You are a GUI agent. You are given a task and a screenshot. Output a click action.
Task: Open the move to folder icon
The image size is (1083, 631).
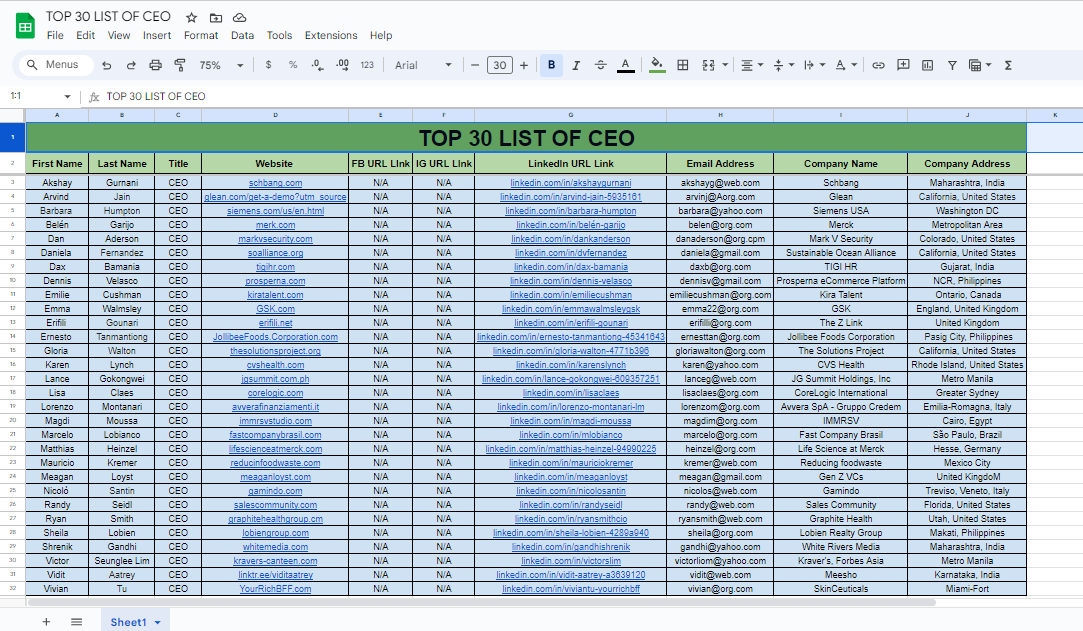coord(216,17)
